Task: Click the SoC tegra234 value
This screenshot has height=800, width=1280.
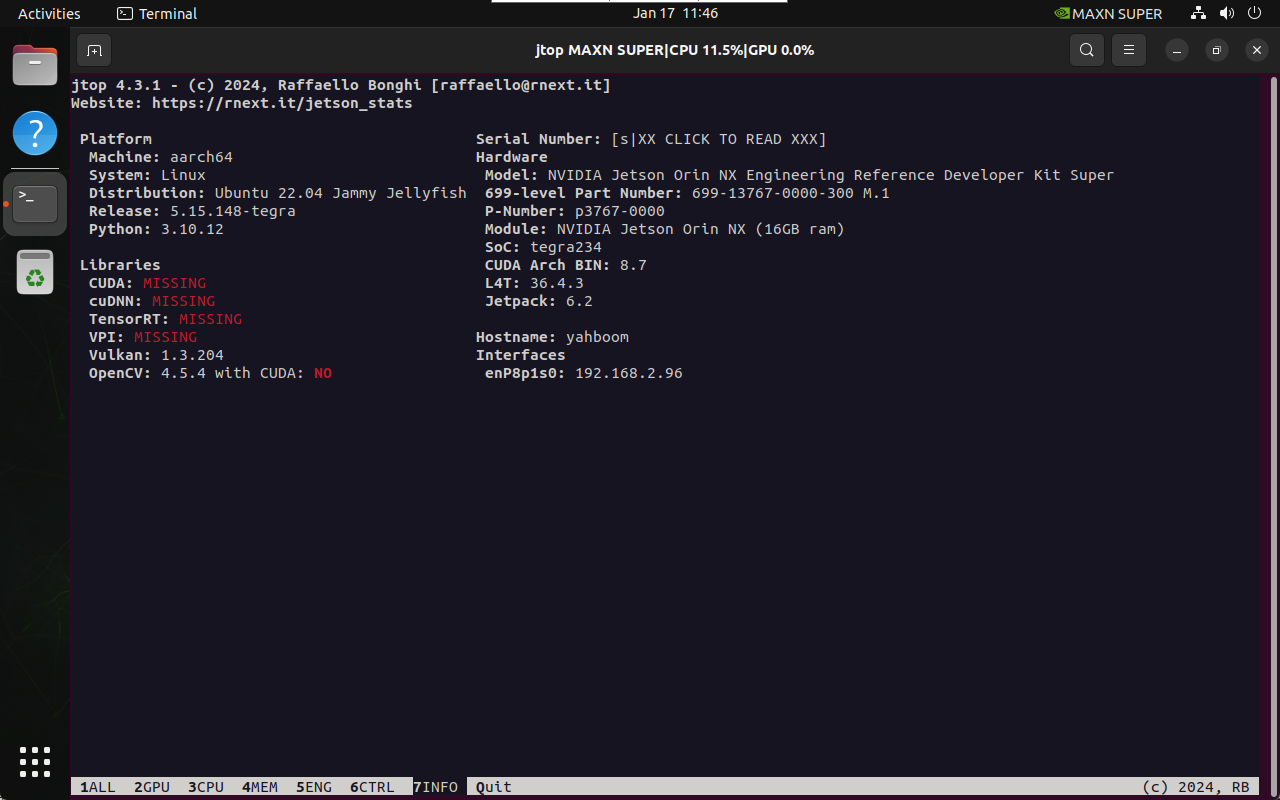Action: [566, 247]
